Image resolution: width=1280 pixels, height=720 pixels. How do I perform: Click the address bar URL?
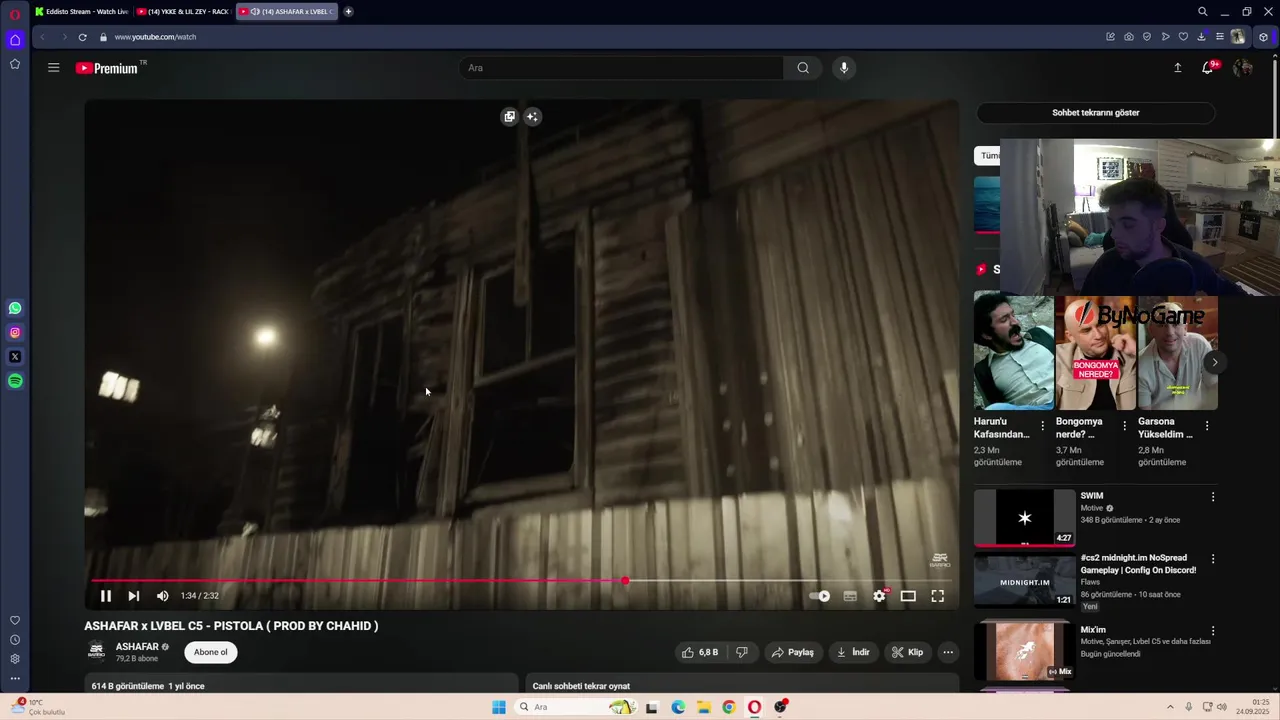coord(155,37)
